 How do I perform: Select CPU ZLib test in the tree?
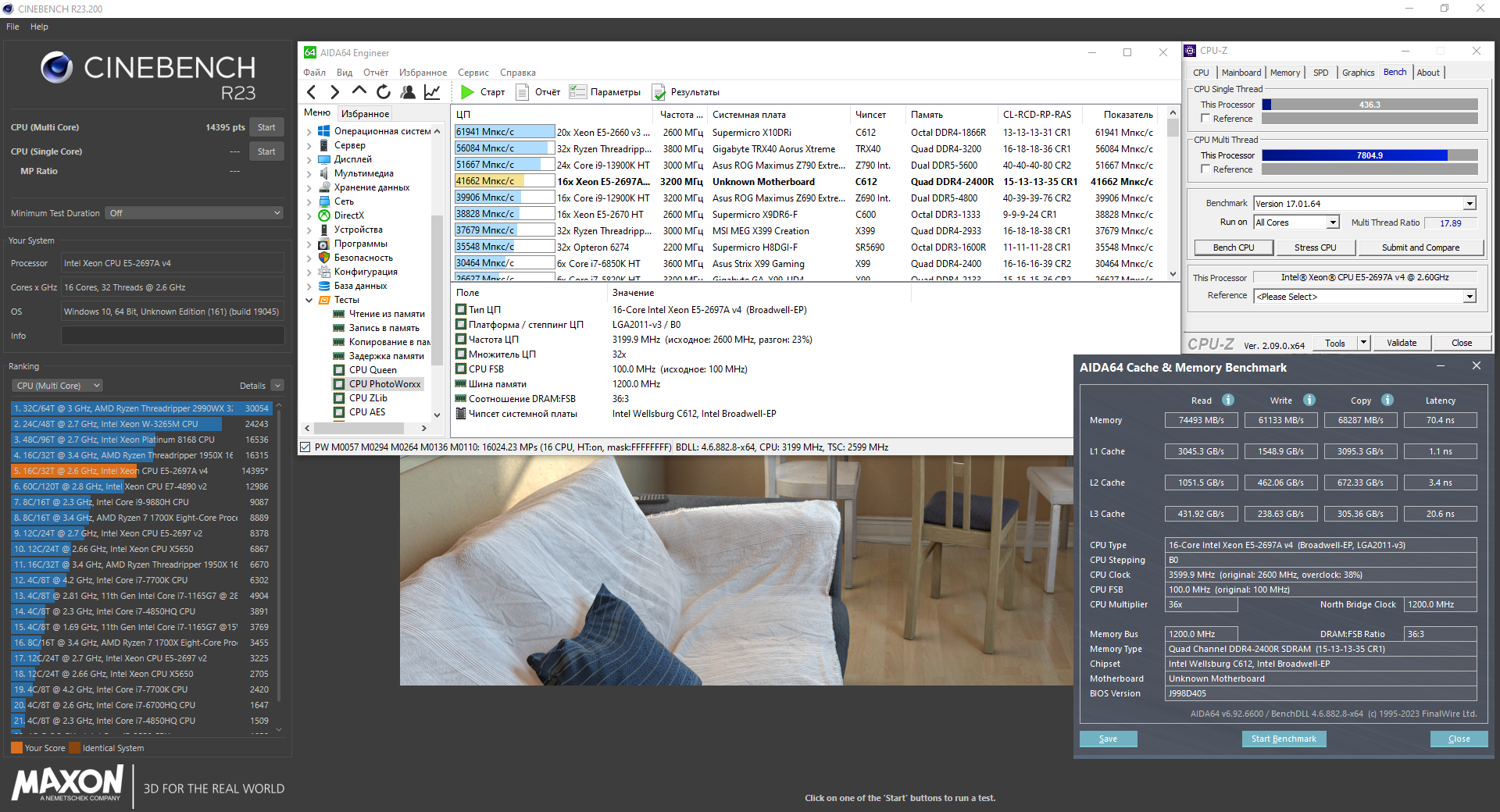[x=368, y=398]
